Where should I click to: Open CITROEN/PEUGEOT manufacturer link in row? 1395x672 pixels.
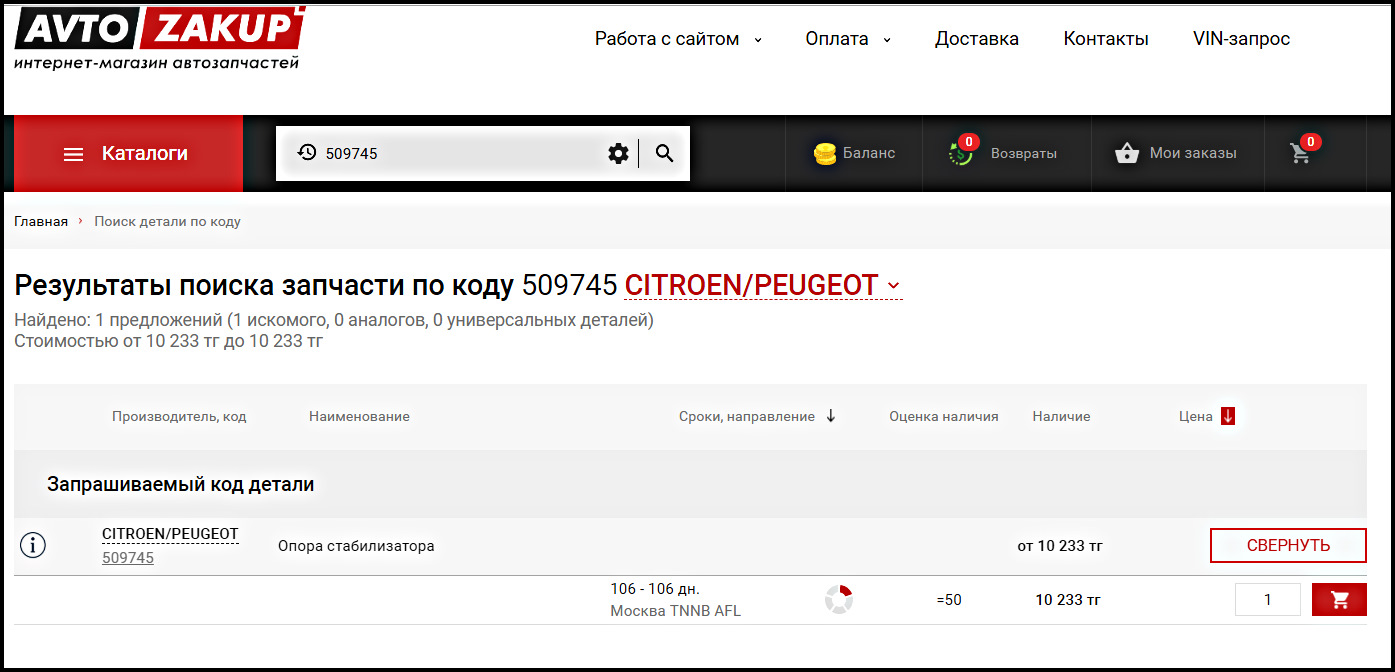(x=170, y=534)
